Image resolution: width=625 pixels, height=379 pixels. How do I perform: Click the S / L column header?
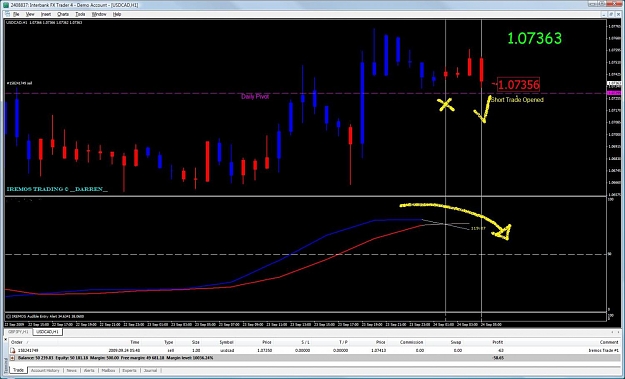(305, 342)
